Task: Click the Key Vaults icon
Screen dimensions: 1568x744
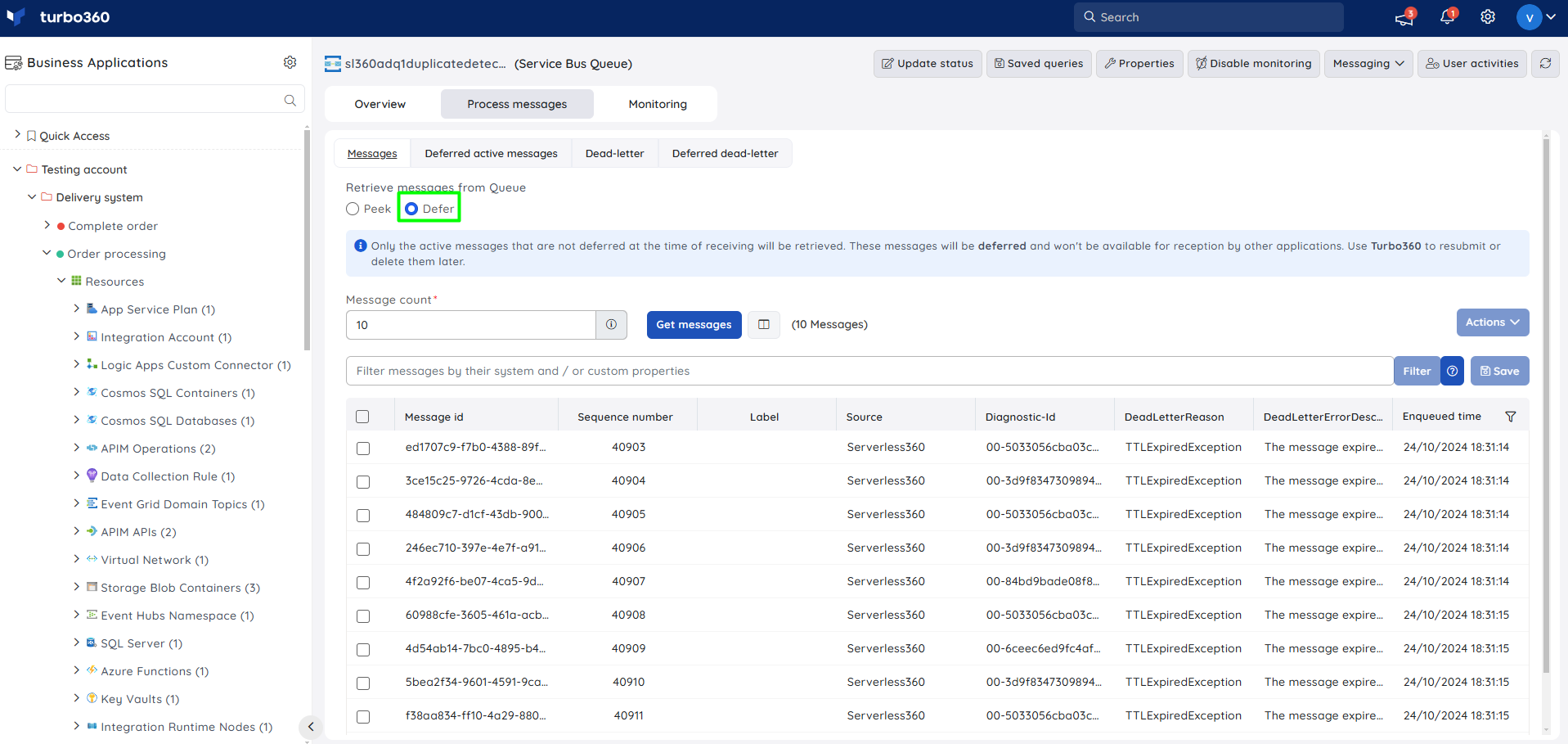Action: click(x=92, y=698)
